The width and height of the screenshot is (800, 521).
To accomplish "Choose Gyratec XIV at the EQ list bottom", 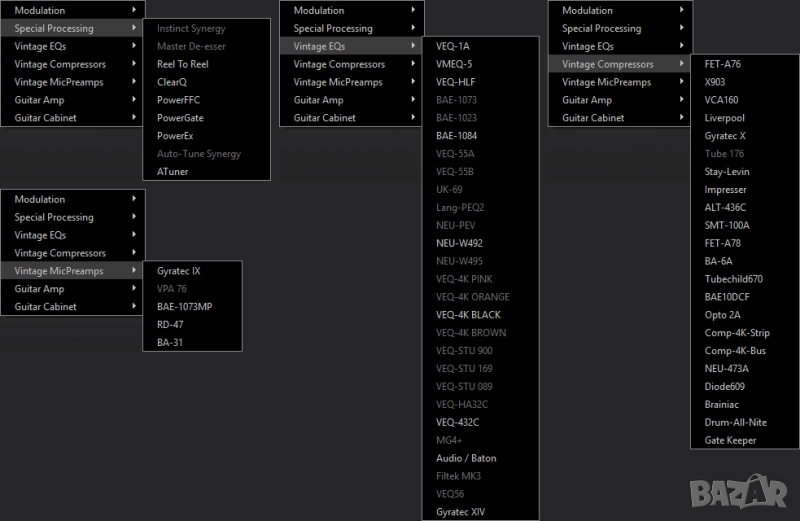I will tap(461, 512).
